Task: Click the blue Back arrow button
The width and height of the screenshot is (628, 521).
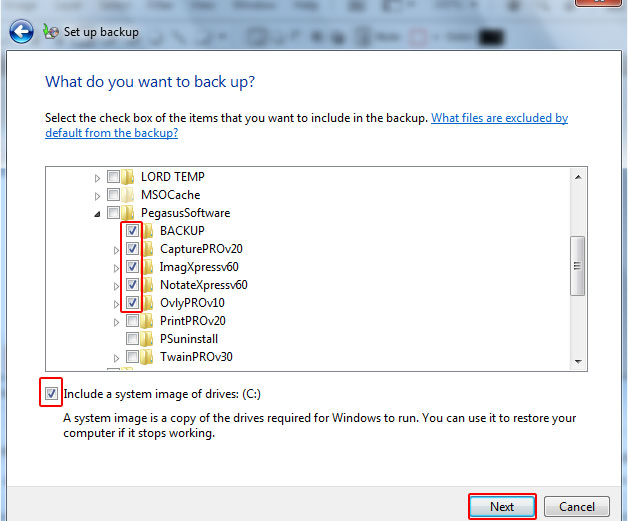Action: [x=21, y=32]
